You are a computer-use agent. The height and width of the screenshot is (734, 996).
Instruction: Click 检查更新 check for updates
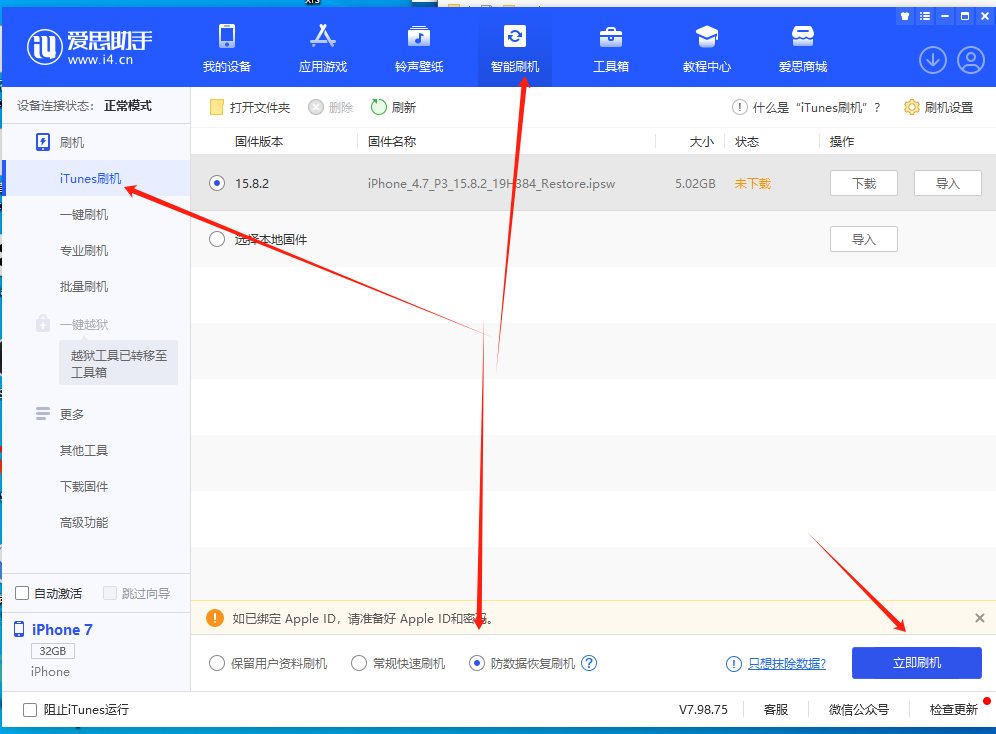[953, 709]
